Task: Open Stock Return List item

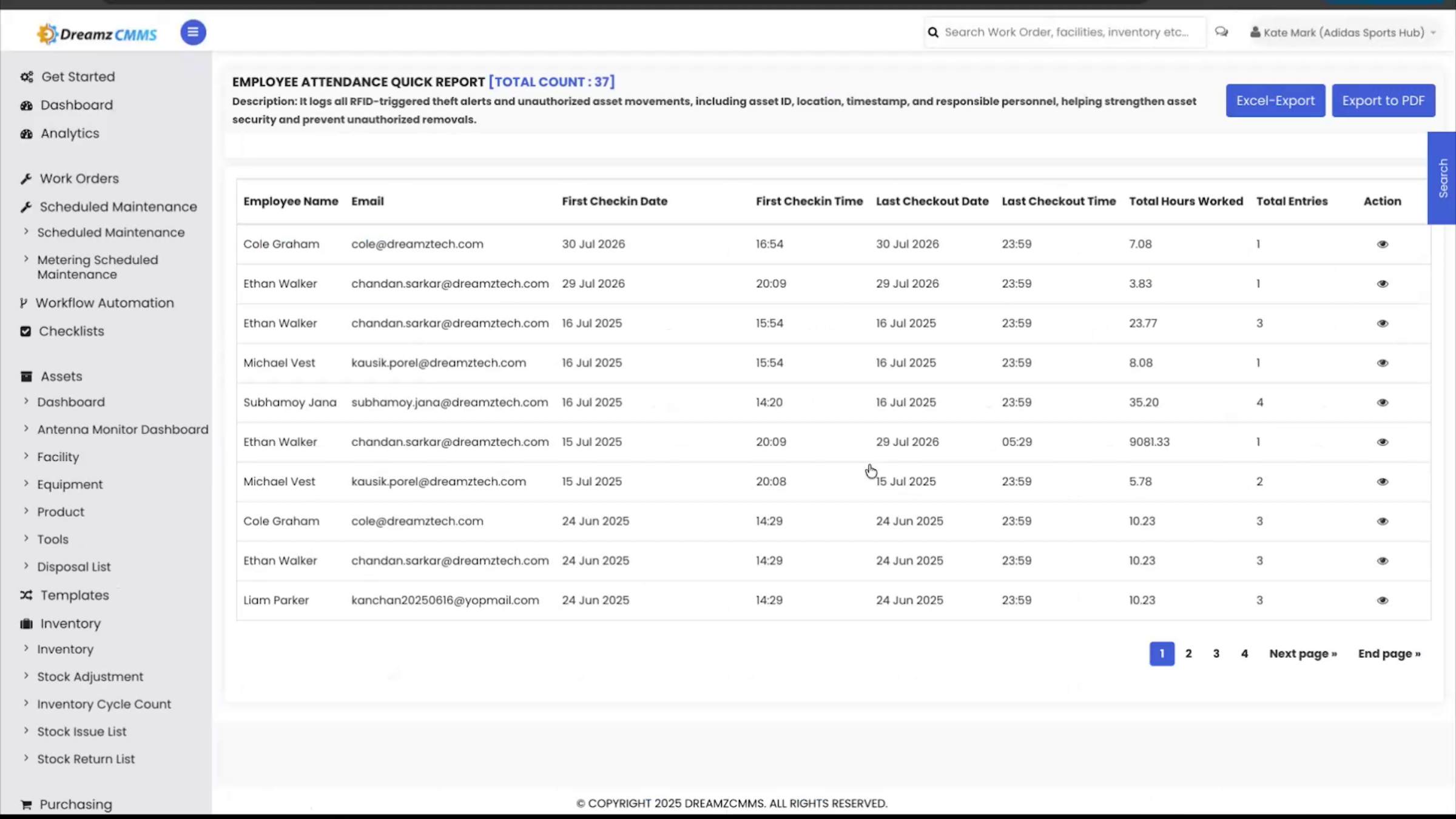Action: pyautogui.click(x=86, y=759)
